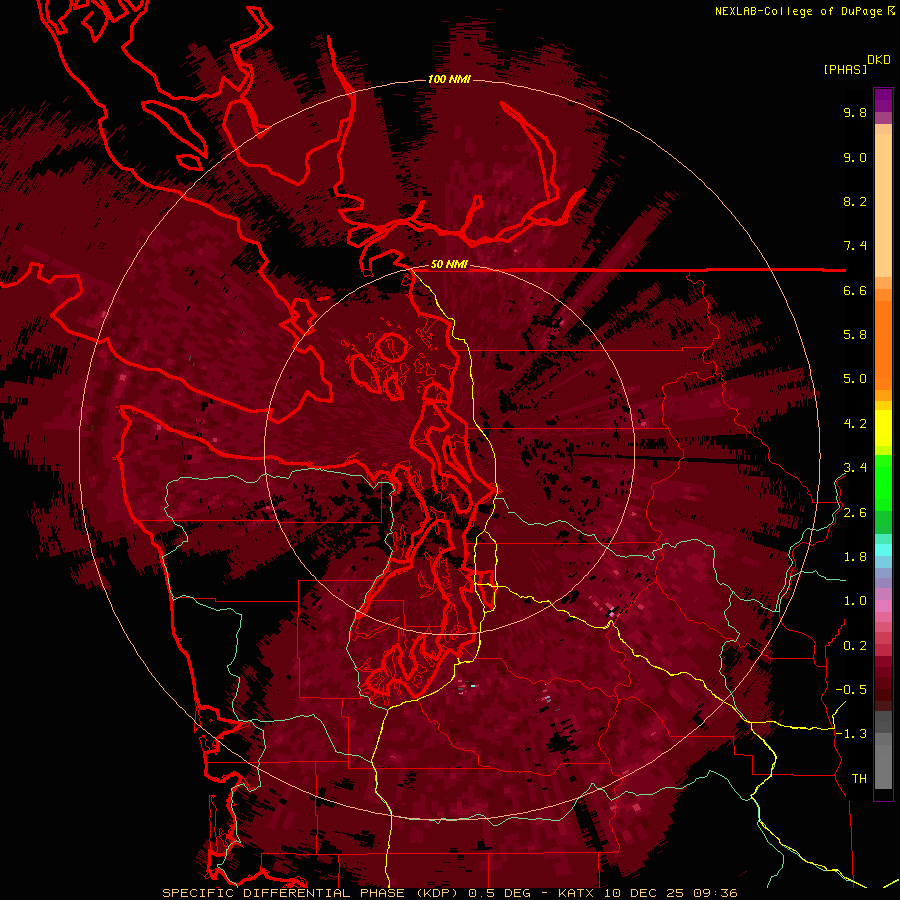The image size is (900, 900).
Task: Click the orange segment of the color bar
Action: [883, 344]
